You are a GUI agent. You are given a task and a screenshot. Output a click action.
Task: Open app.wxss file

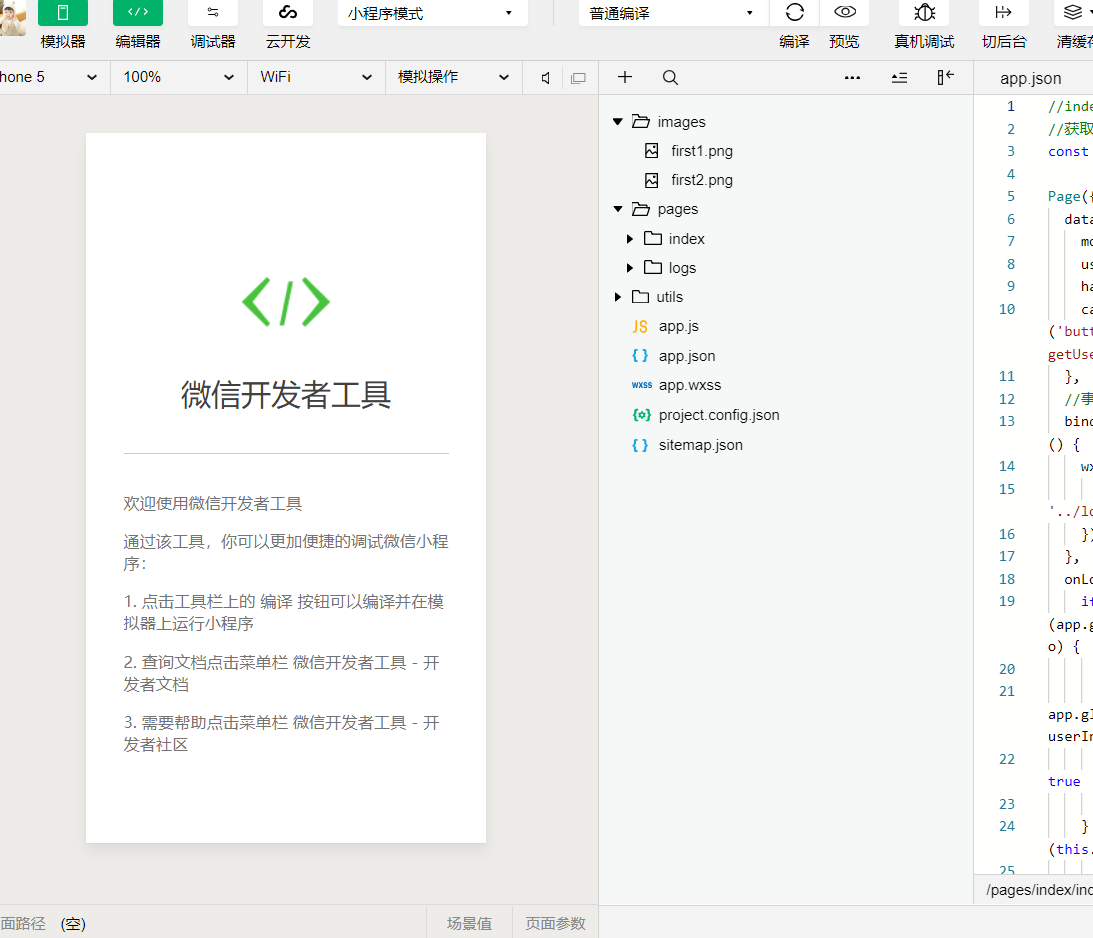(689, 385)
